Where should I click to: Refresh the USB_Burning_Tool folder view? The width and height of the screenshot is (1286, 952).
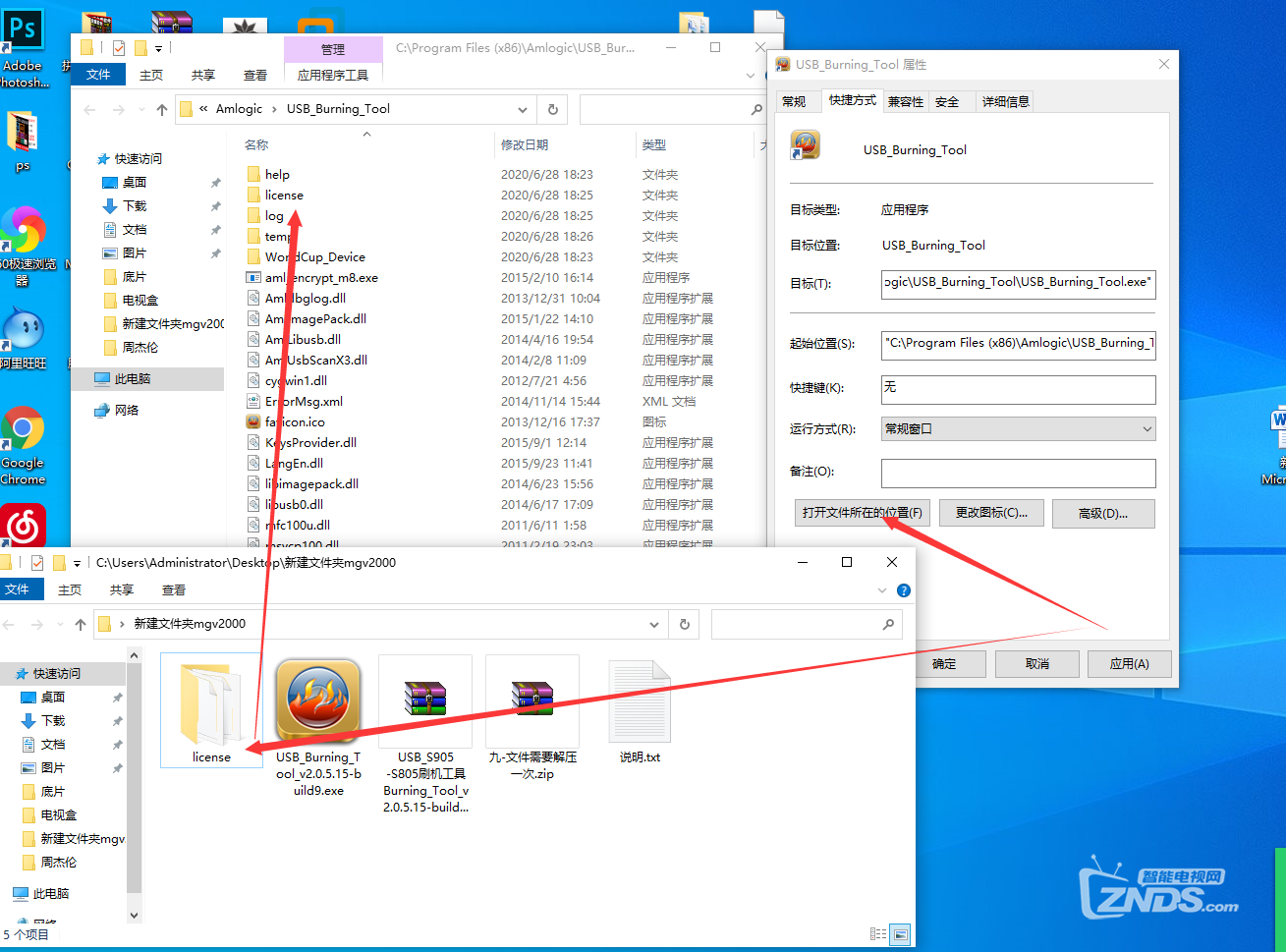(x=553, y=109)
